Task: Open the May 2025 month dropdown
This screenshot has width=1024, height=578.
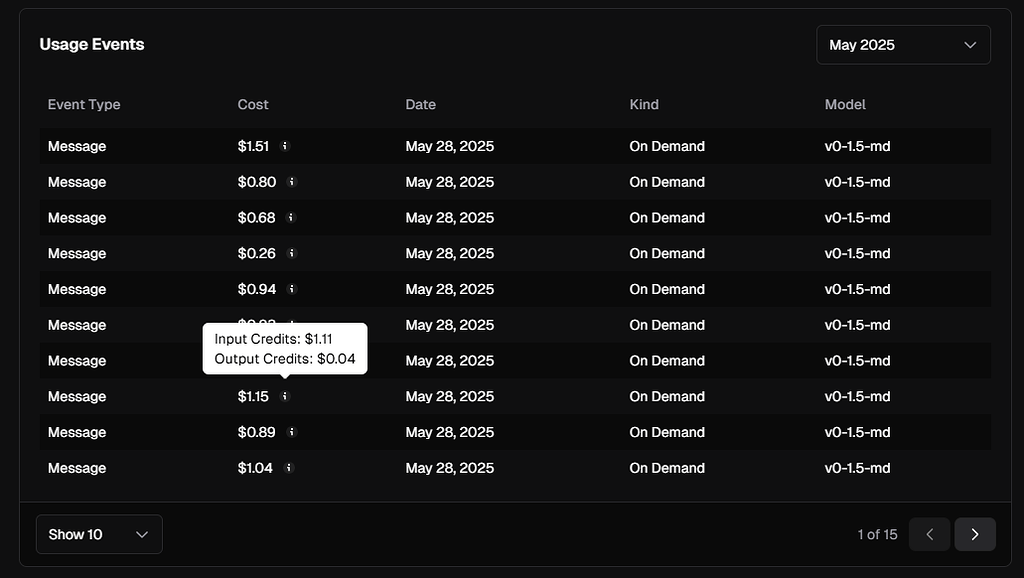Action: coord(903,45)
